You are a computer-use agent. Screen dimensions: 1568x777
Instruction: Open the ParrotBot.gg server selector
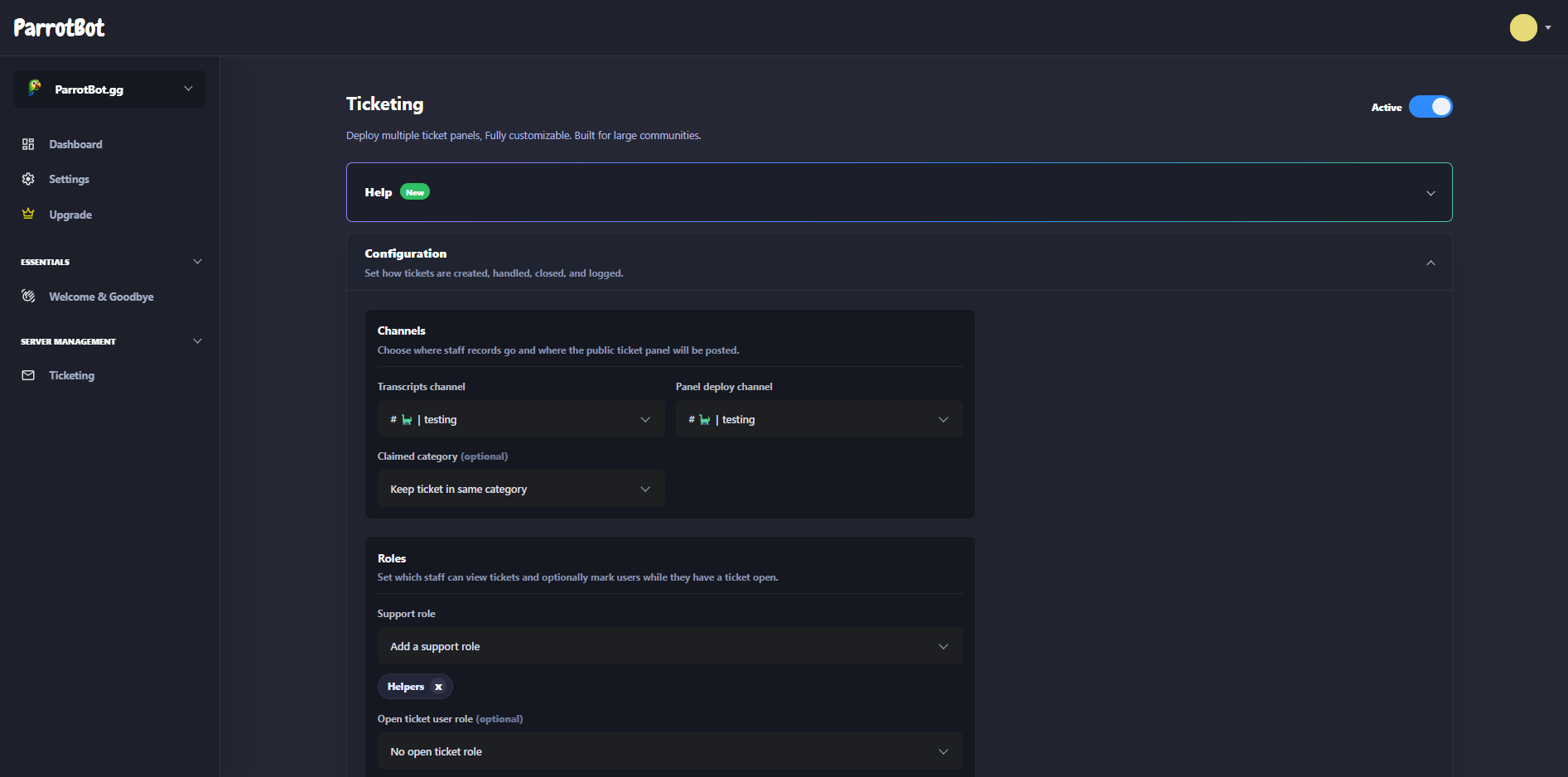[x=109, y=89]
